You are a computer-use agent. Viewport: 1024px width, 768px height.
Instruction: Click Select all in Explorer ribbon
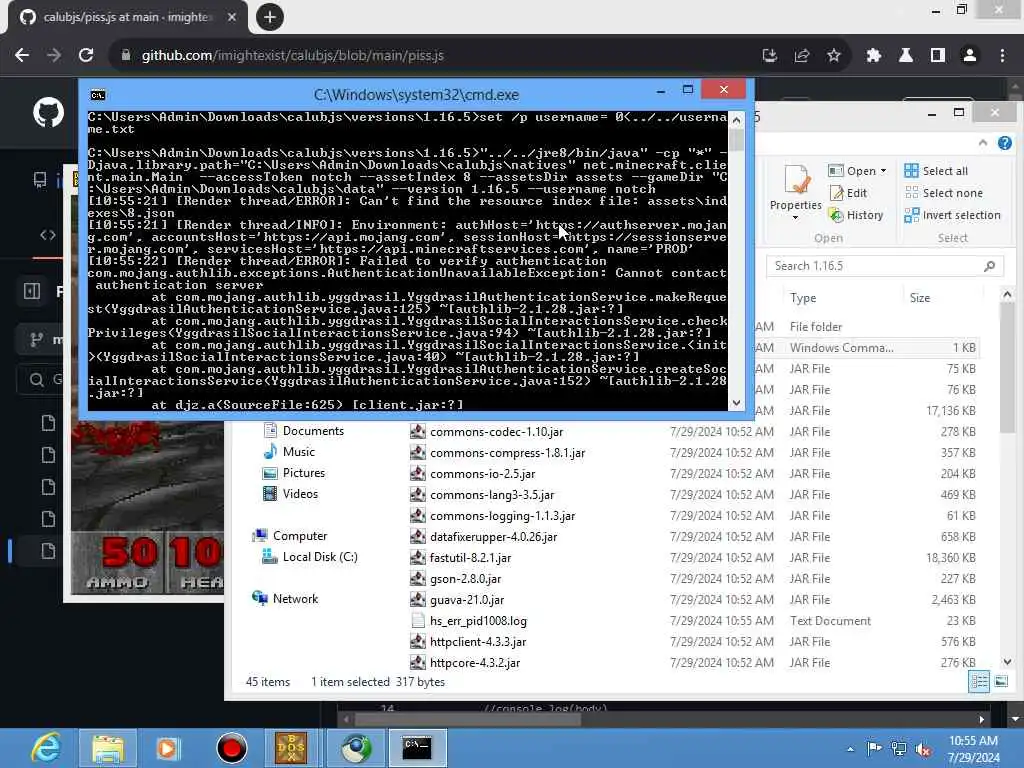[x=936, y=171]
